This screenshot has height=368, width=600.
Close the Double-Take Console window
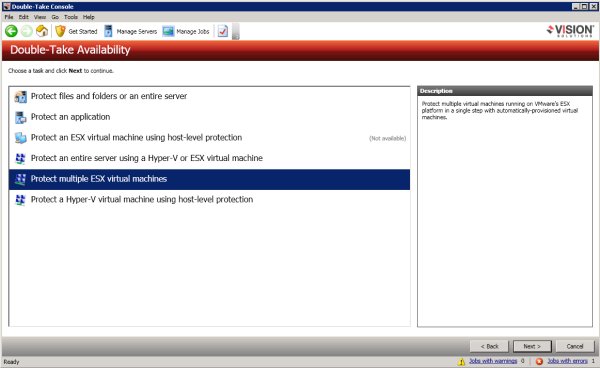(x=593, y=7)
